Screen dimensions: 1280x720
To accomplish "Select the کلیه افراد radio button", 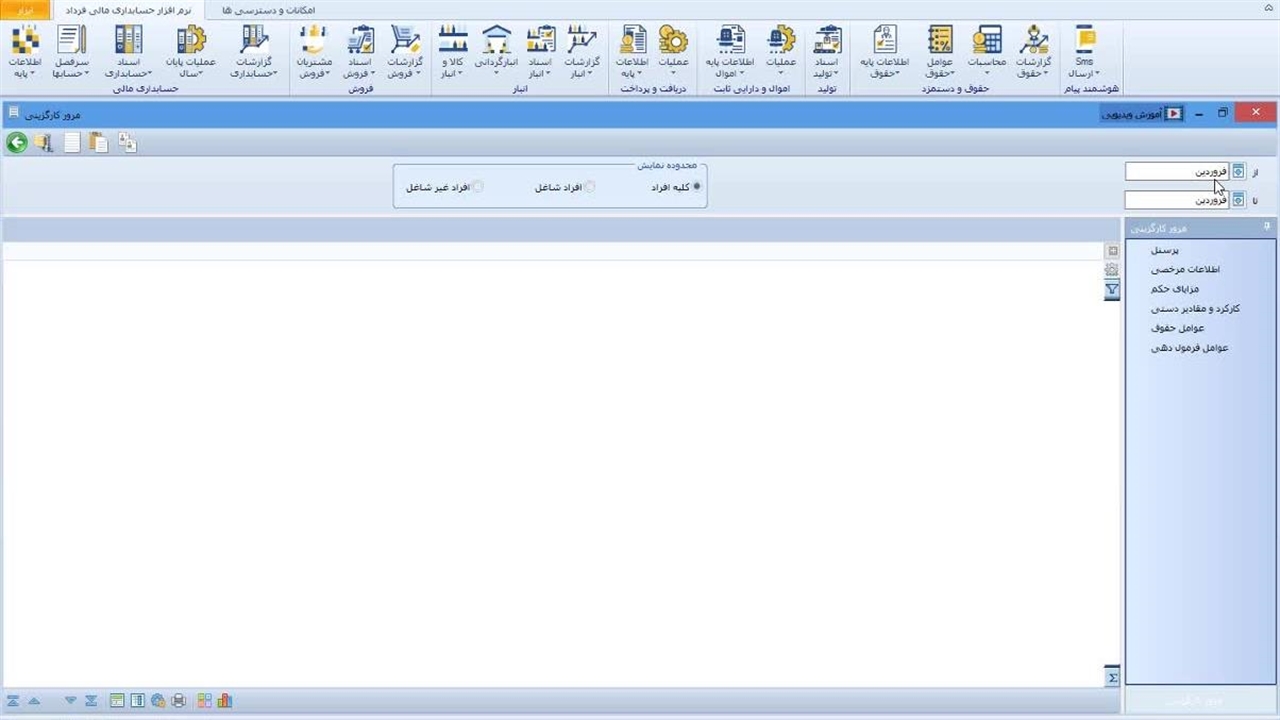I will [x=696, y=187].
